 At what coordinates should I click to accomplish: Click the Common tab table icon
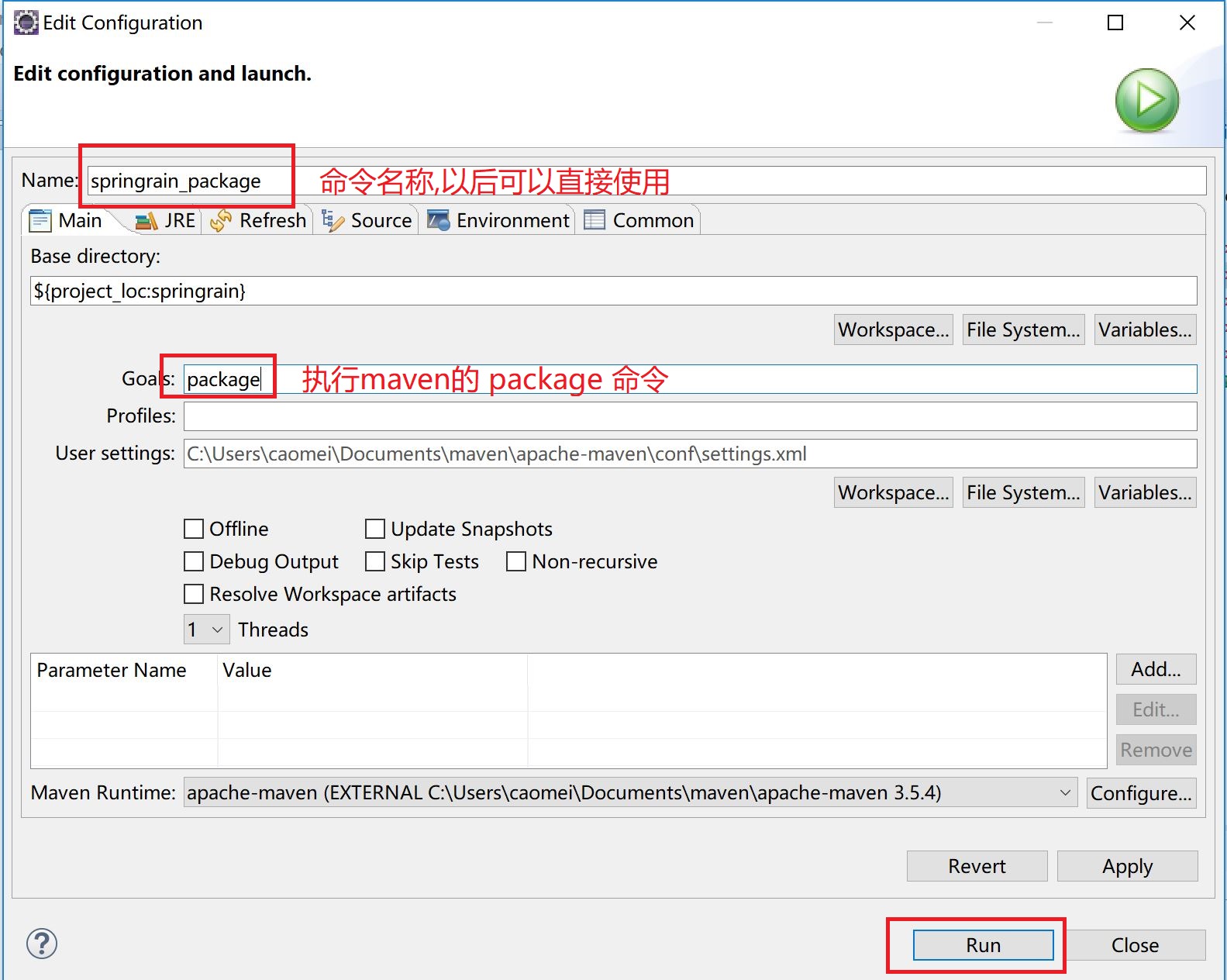pyautogui.click(x=595, y=221)
